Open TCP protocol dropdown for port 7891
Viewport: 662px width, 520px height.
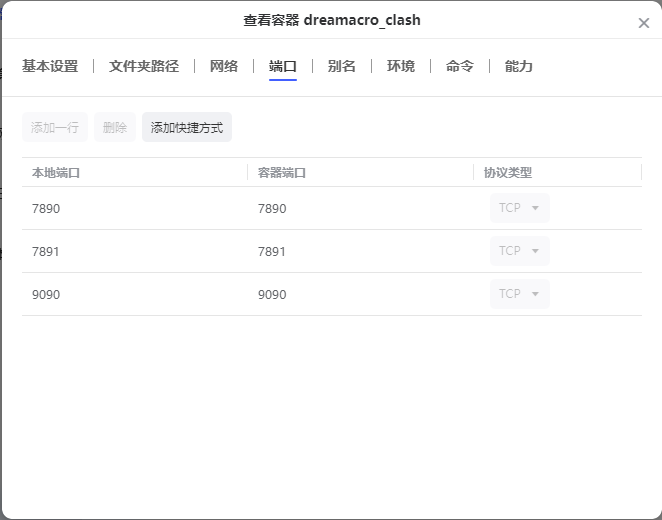pos(519,251)
